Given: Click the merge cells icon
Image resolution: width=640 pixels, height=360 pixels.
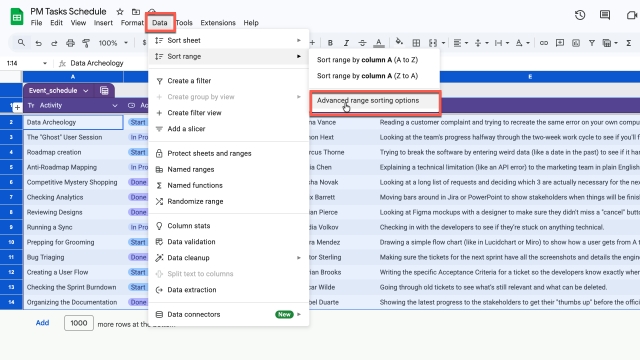Looking at the screenshot, I should 433,43.
